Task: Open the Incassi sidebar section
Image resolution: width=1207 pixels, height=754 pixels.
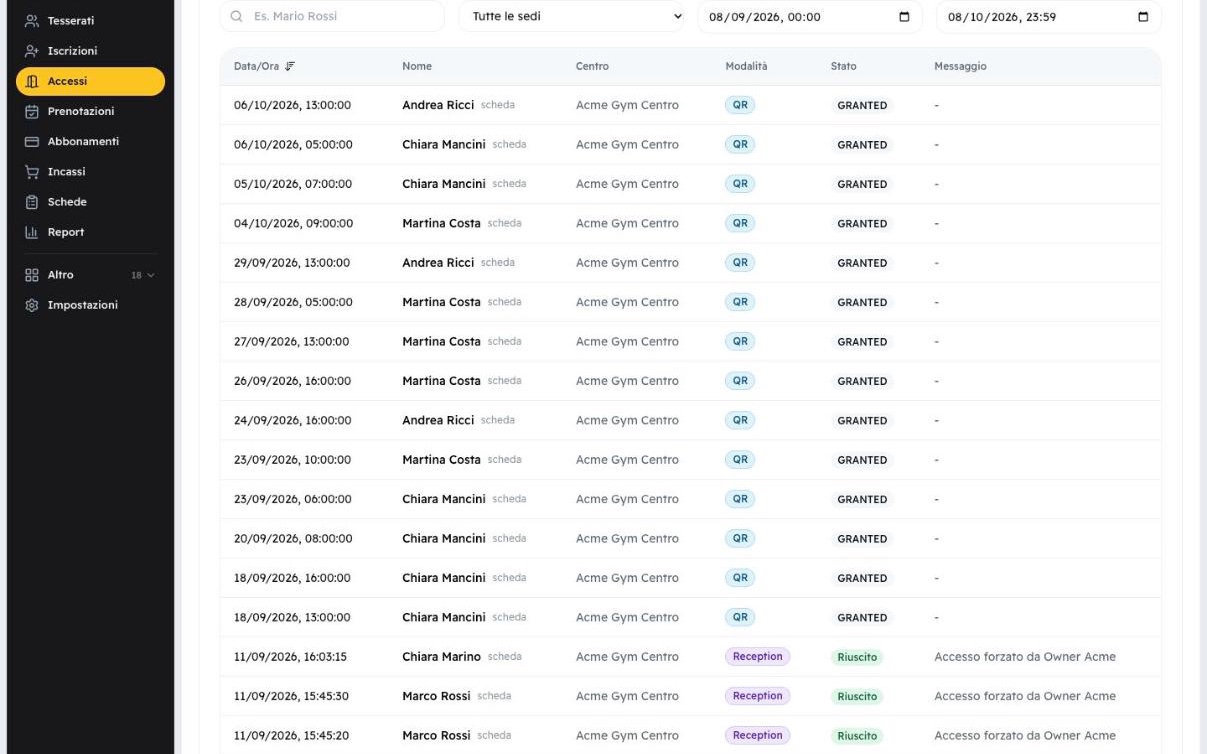Action: 90,172
